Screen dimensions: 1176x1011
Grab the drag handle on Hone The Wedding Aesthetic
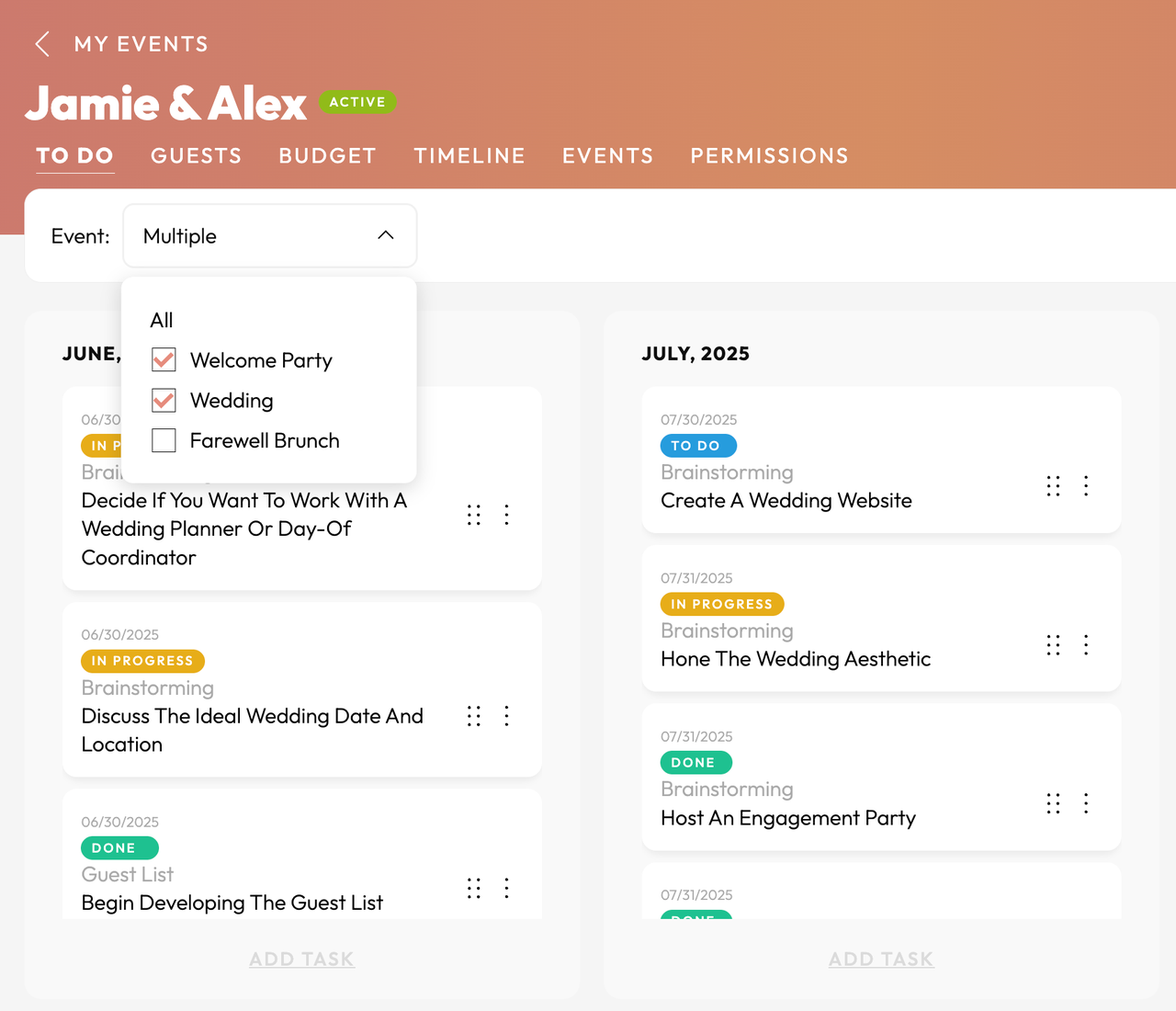coord(1053,644)
